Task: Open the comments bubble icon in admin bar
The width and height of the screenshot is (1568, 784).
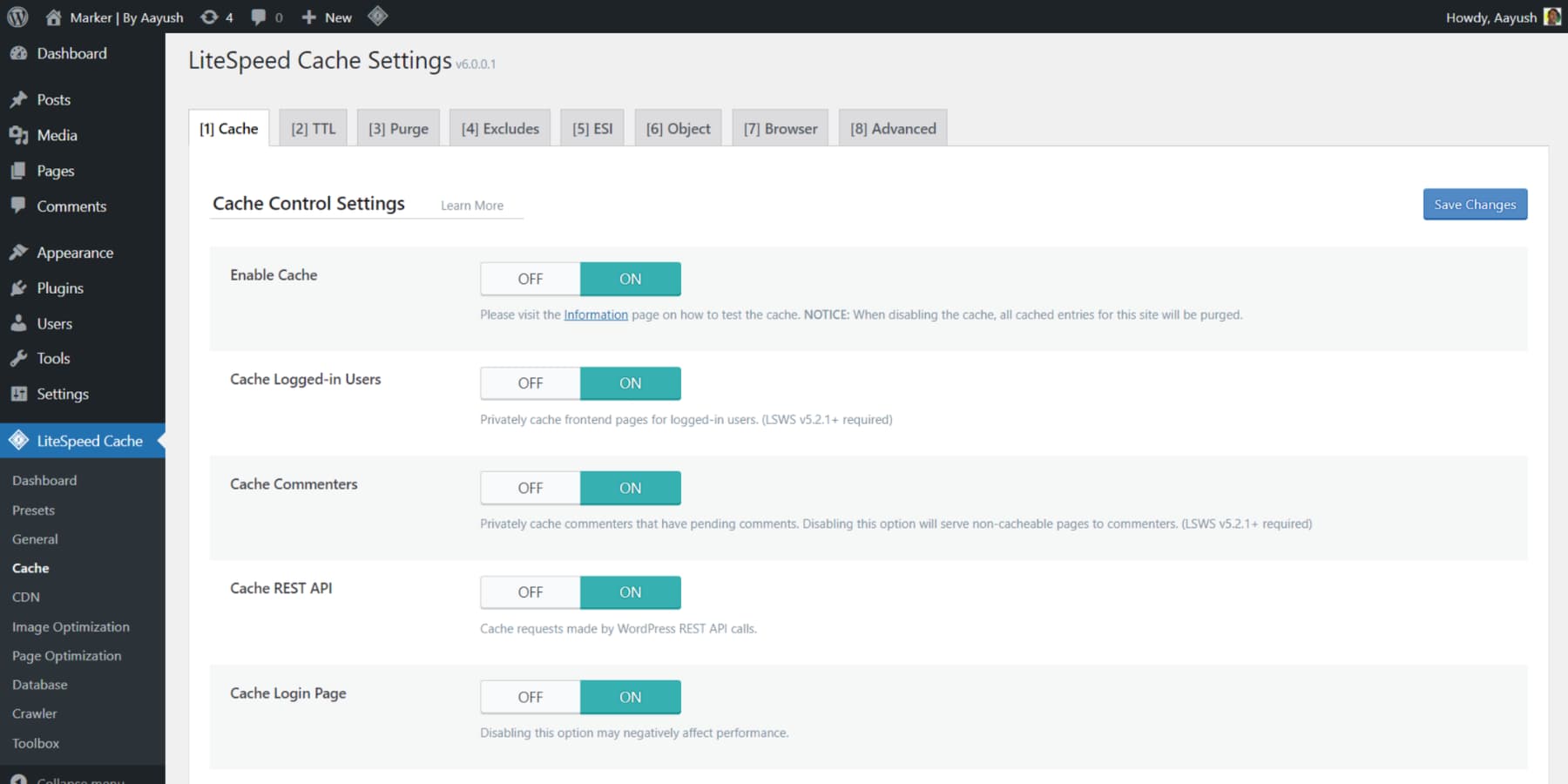Action: click(x=259, y=17)
